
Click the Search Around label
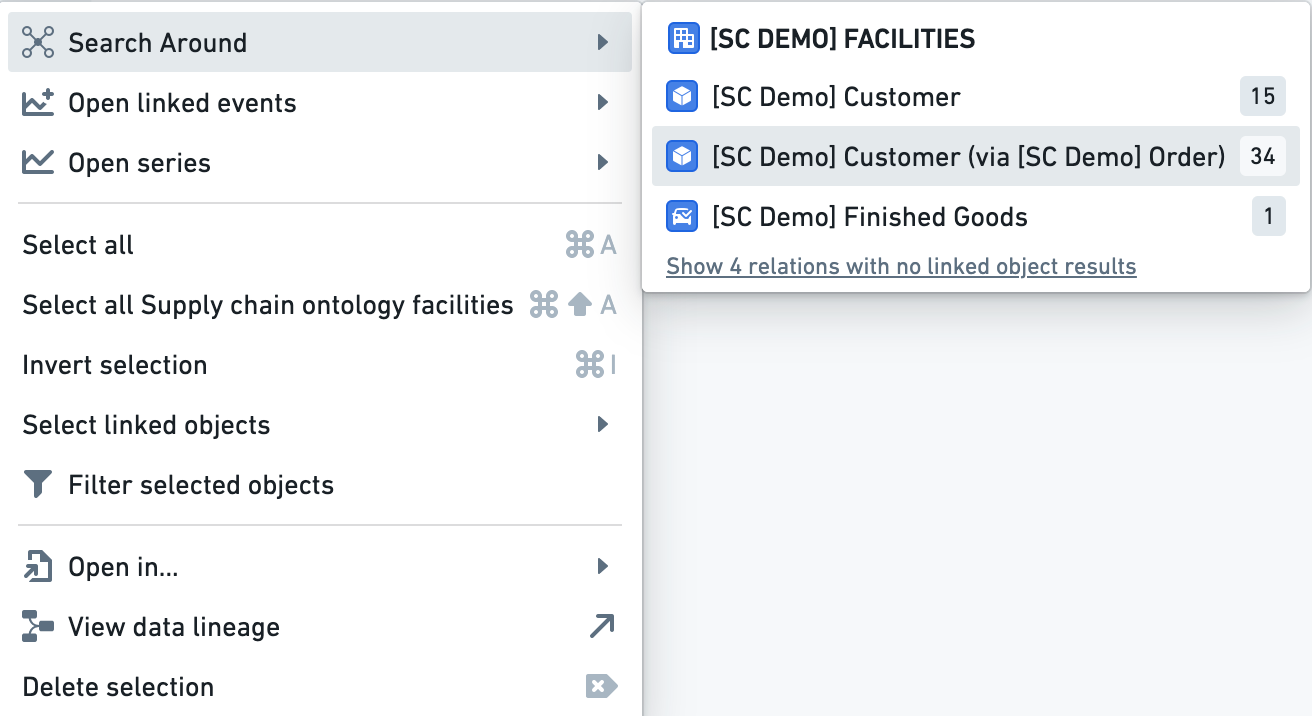157,43
